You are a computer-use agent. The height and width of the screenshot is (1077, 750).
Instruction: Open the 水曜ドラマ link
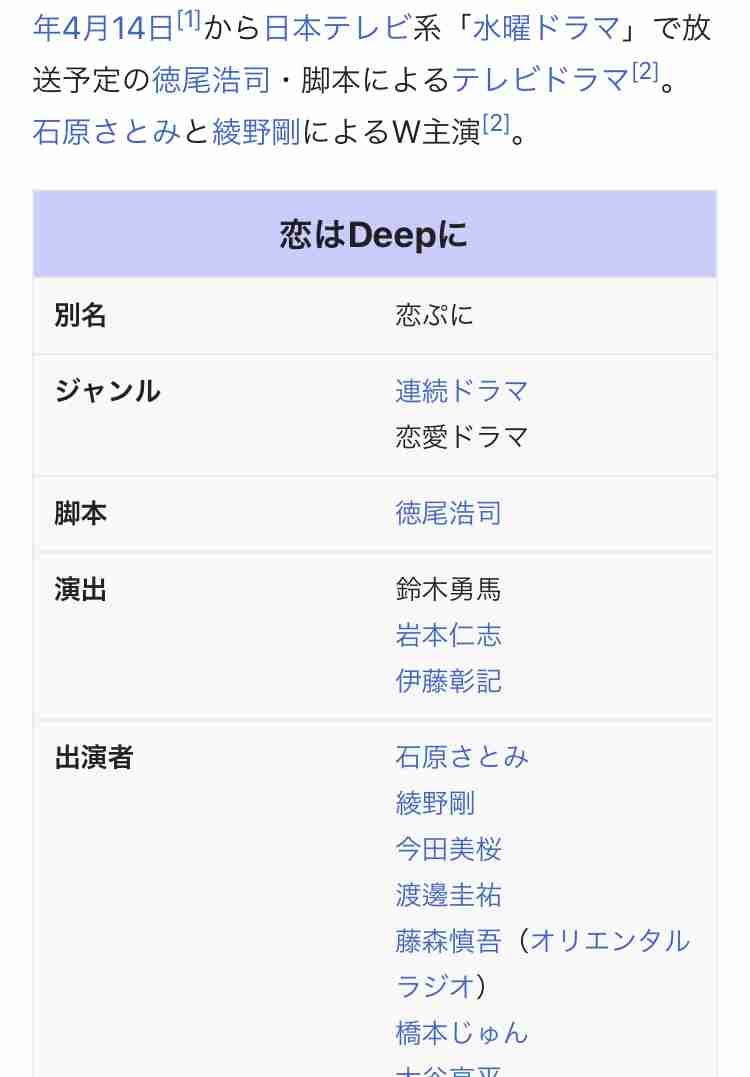coord(547,29)
